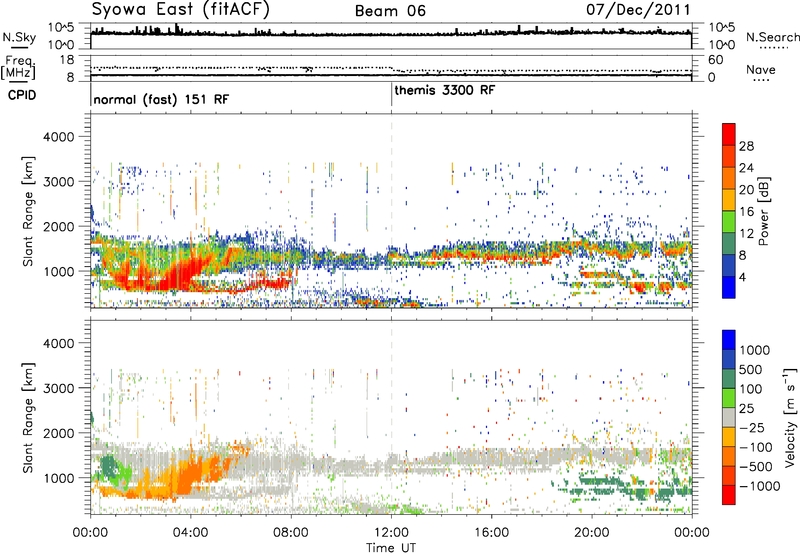The image size is (800, 554).
Task: Click the '04:00' time tick label
Action: tap(190, 533)
